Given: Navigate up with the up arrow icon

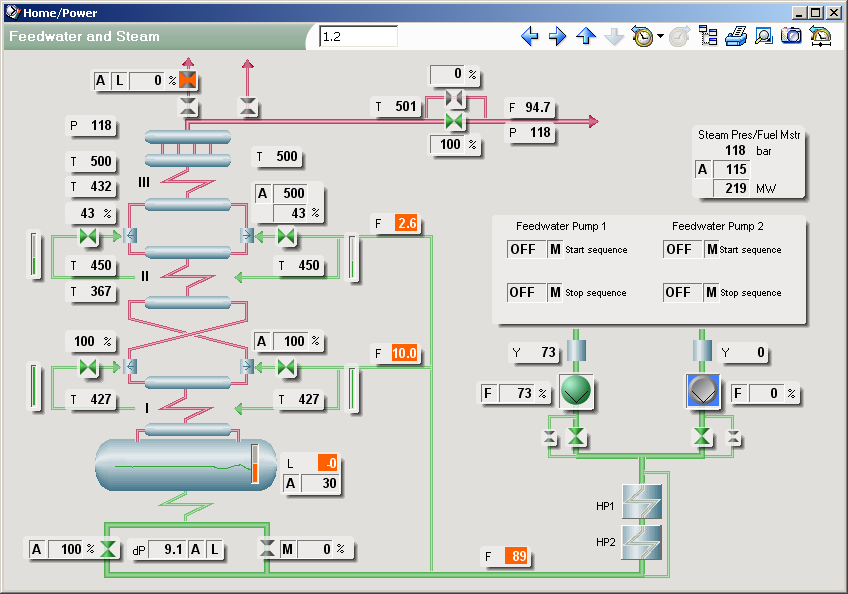Looking at the screenshot, I should [586, 37].
